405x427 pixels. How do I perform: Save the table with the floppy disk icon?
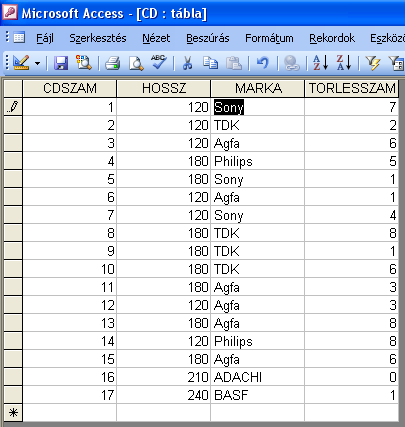(61, 63)
